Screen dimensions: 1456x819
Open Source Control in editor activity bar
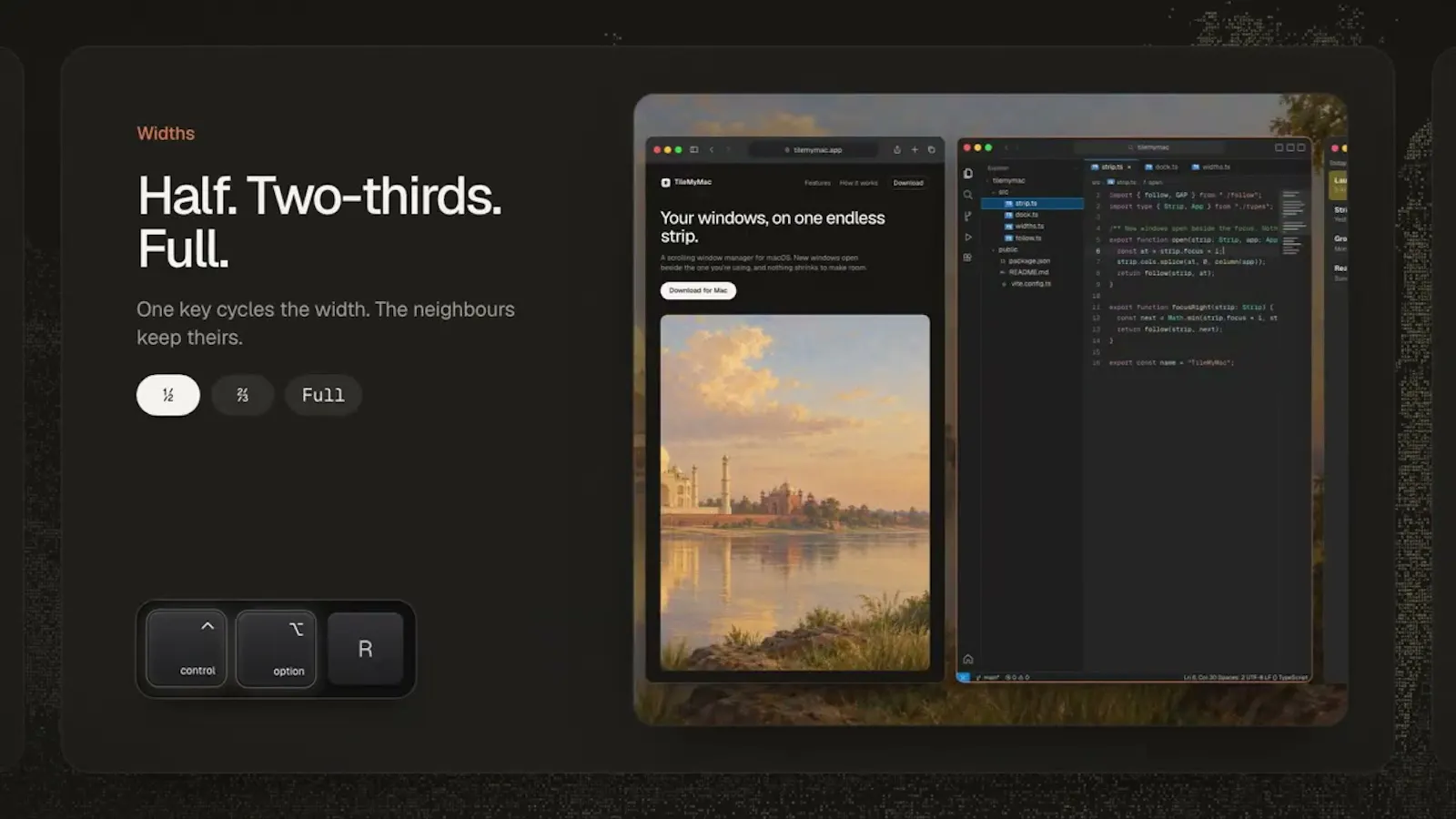tap(968, 216)
